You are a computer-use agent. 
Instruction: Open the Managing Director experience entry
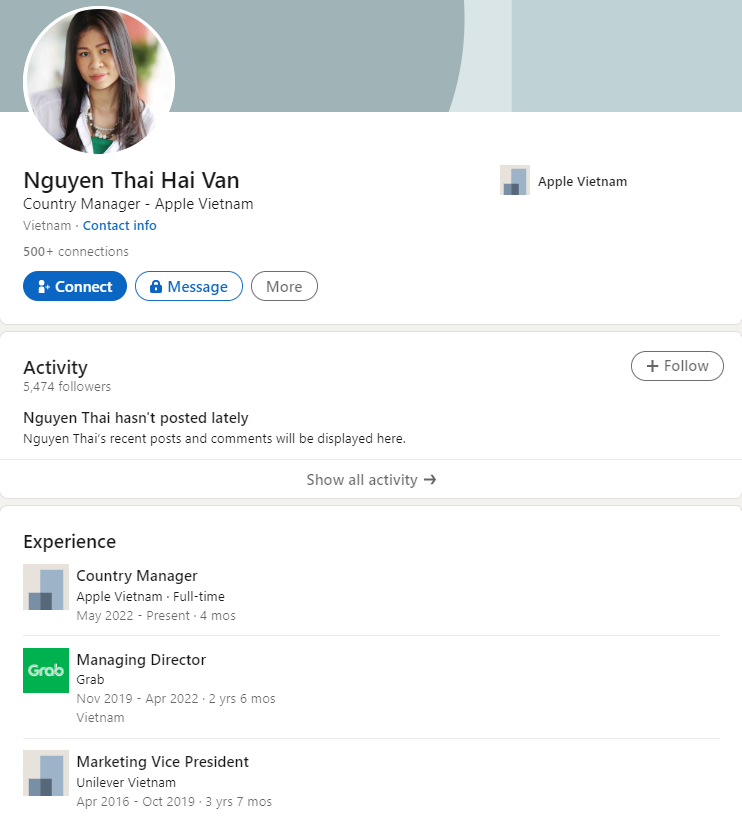141,660
